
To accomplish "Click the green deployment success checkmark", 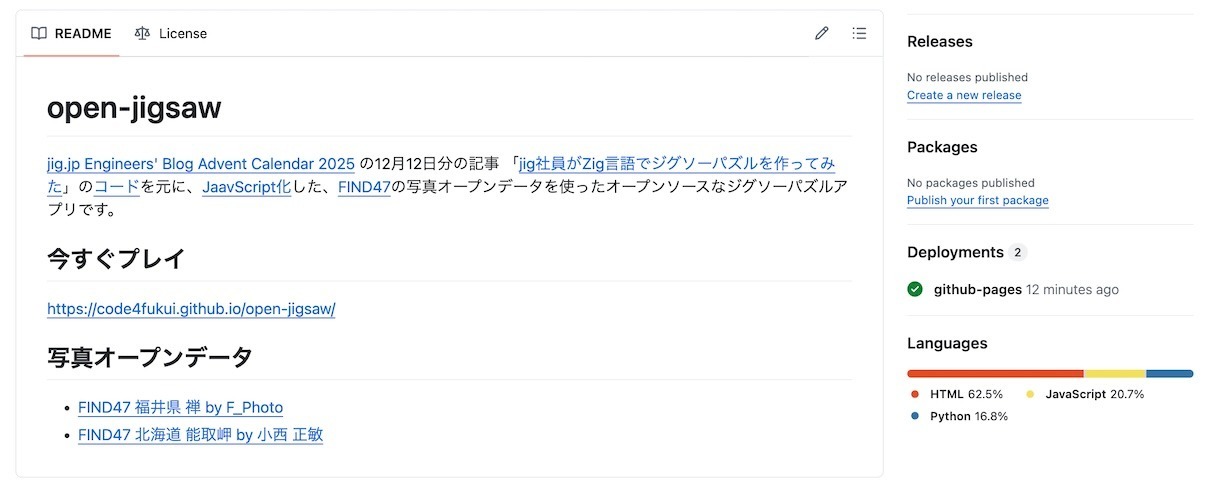I will 915,289.
